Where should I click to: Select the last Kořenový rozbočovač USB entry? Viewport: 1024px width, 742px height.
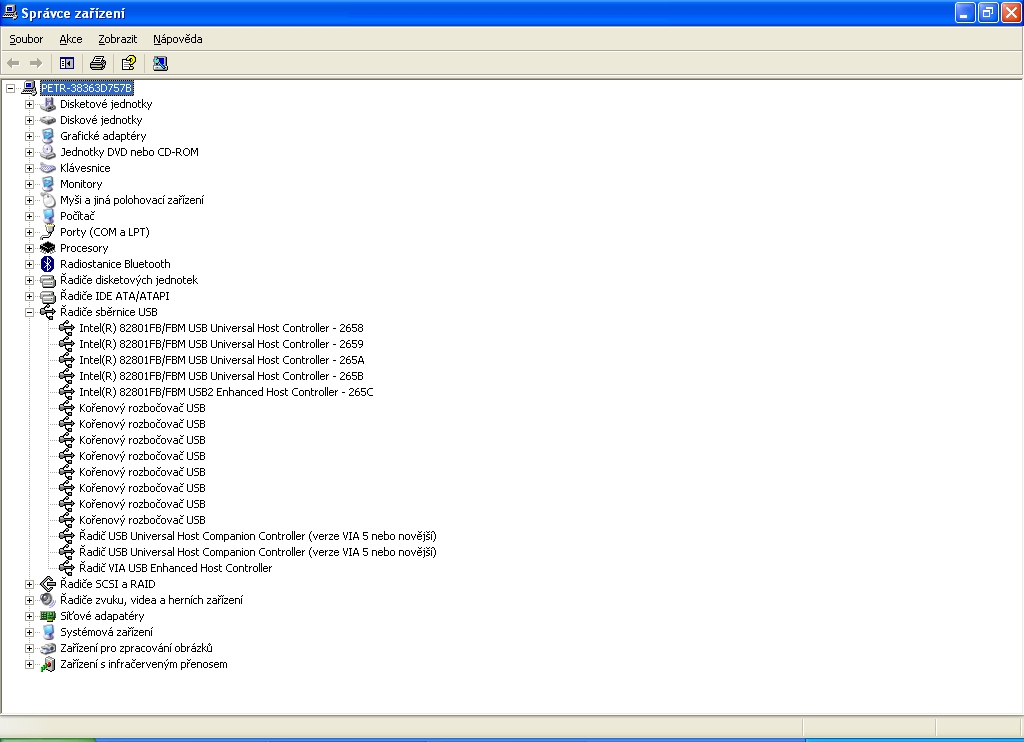(x=142, y=520)
